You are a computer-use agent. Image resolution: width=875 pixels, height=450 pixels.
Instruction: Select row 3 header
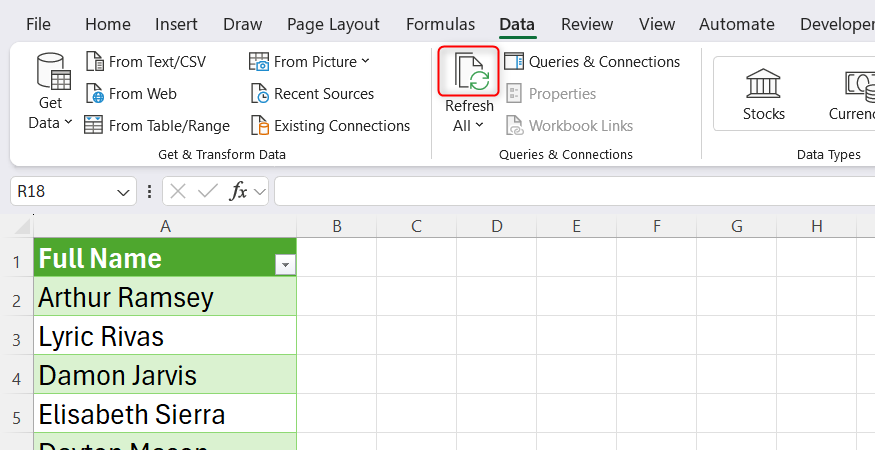[x=17, y=335]
